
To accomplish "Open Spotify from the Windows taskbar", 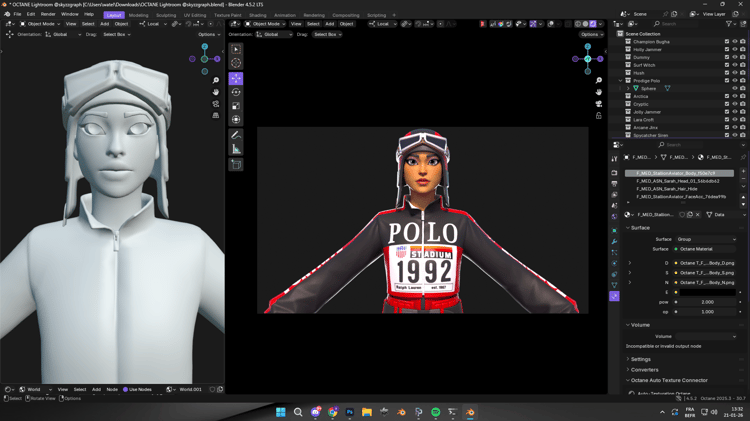I will click(436, 412).
